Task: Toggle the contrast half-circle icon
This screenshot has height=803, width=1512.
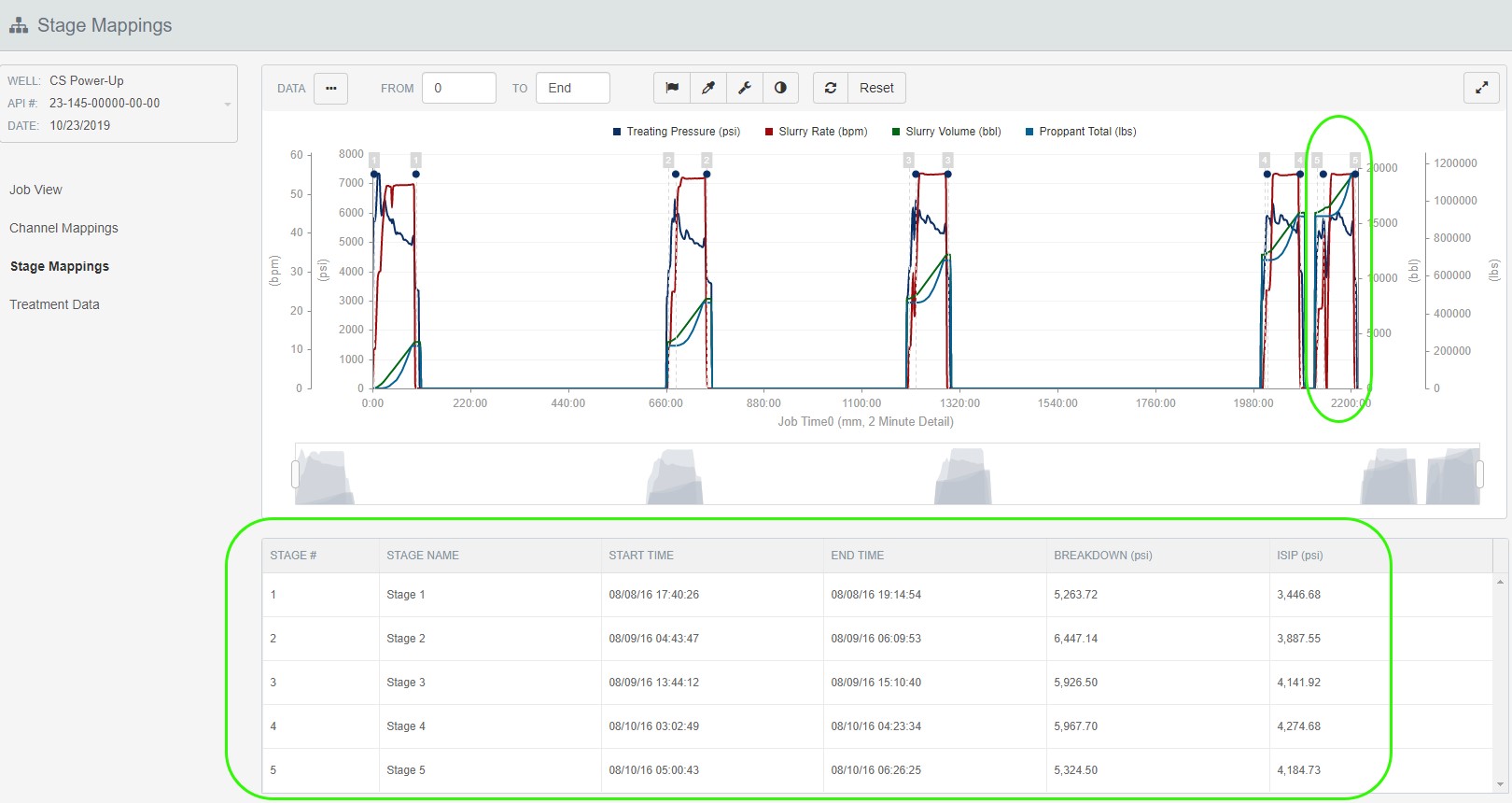Action: click(x=780, y=88)
